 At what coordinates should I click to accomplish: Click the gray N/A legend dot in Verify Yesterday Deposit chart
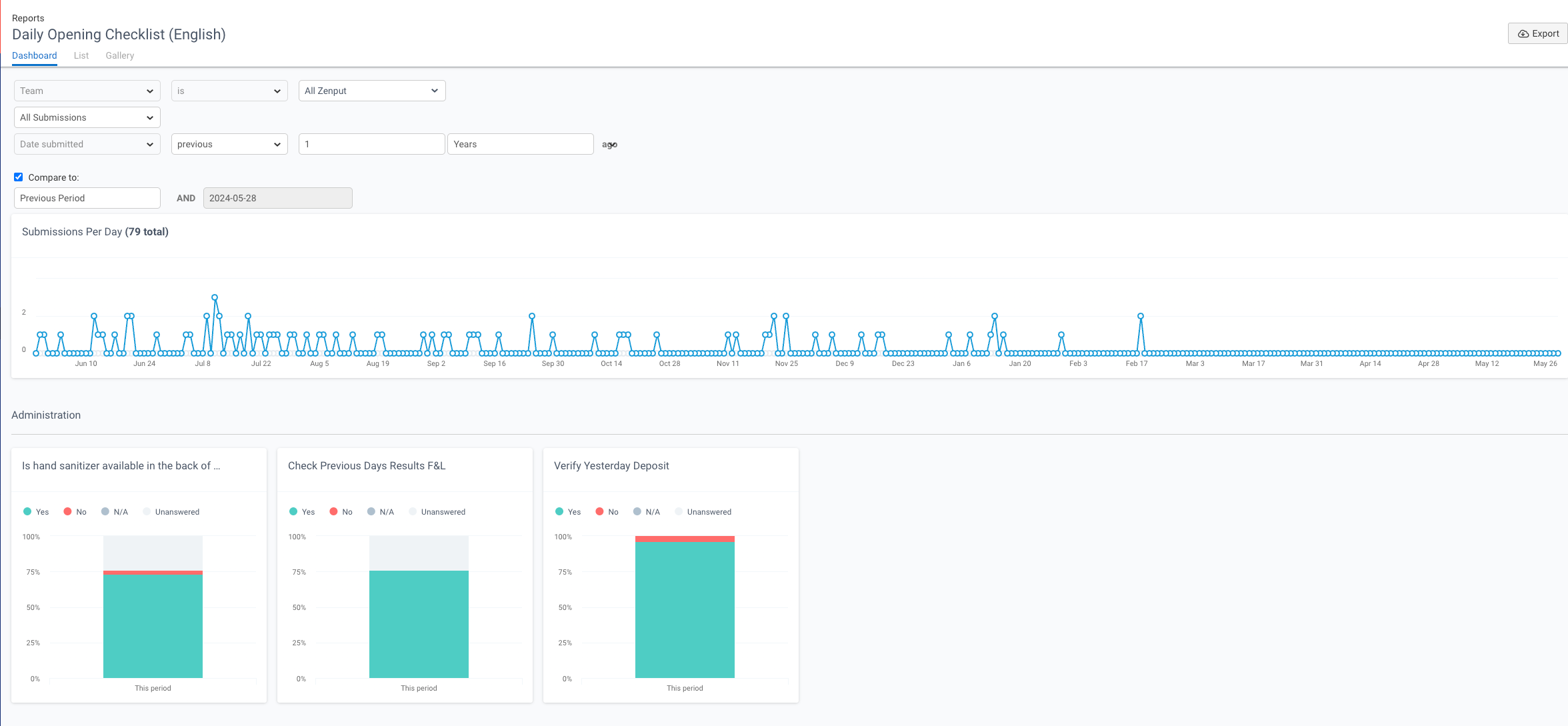click(x=637, y=511)
